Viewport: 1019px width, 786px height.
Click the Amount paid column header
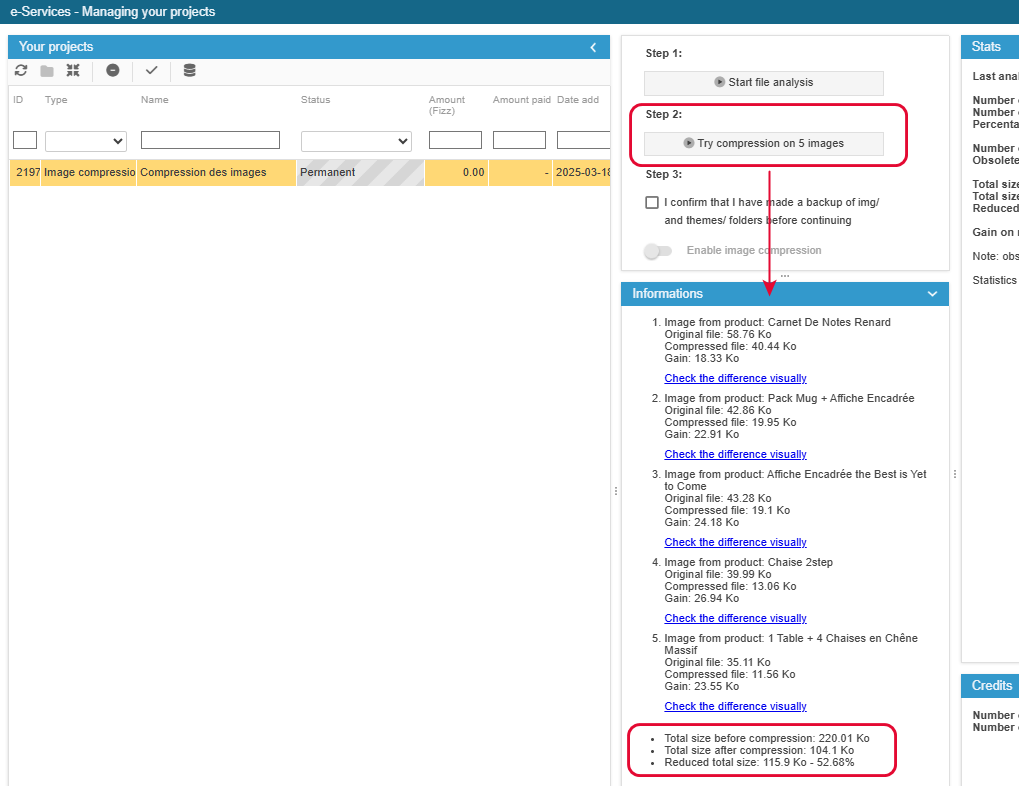coord(521,99)
